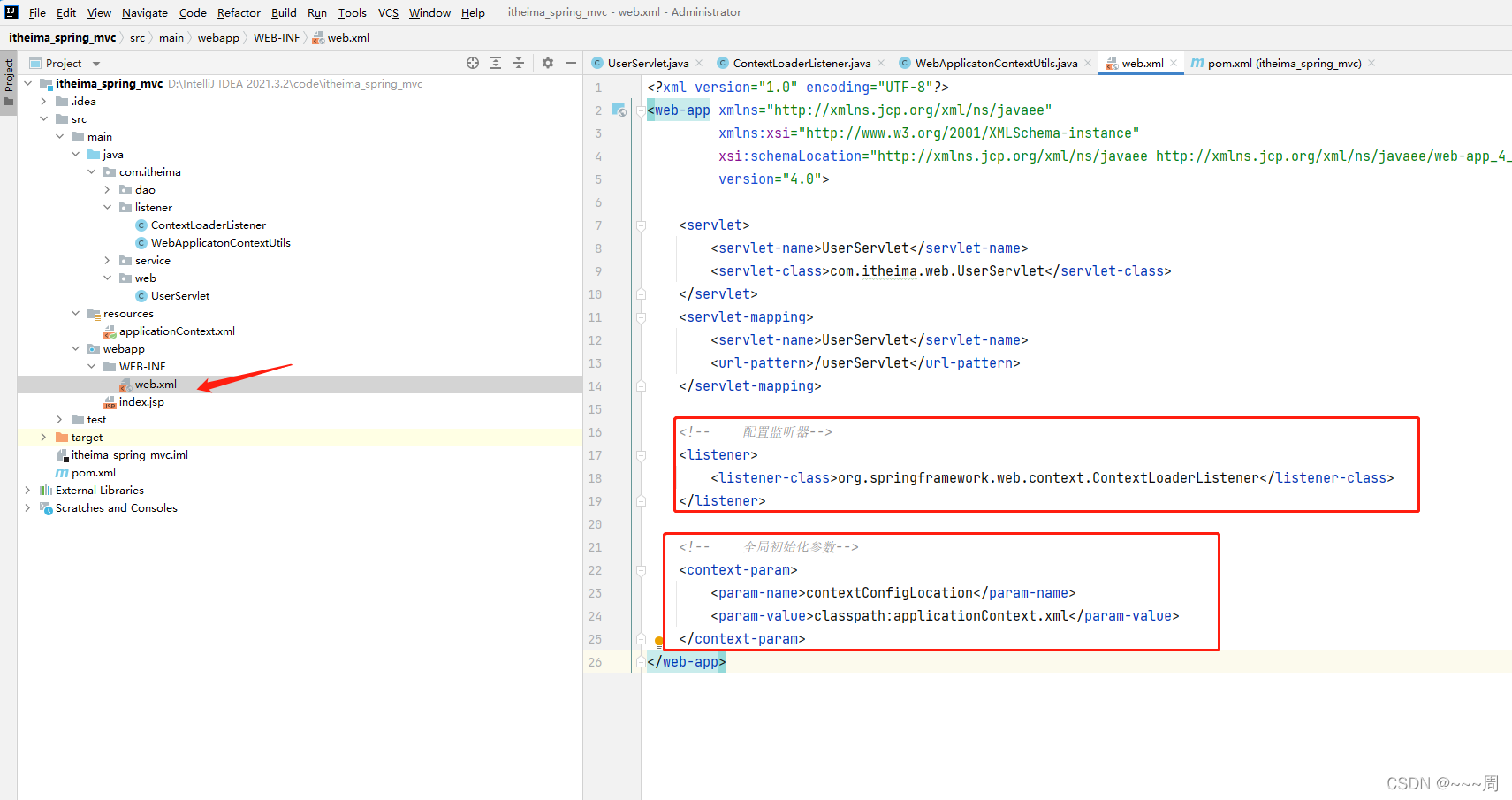The width and height of the screenshot is (1512, 800).
Task: Switch to the ContextLoaderListener.java tab
Action: (802, 63)
